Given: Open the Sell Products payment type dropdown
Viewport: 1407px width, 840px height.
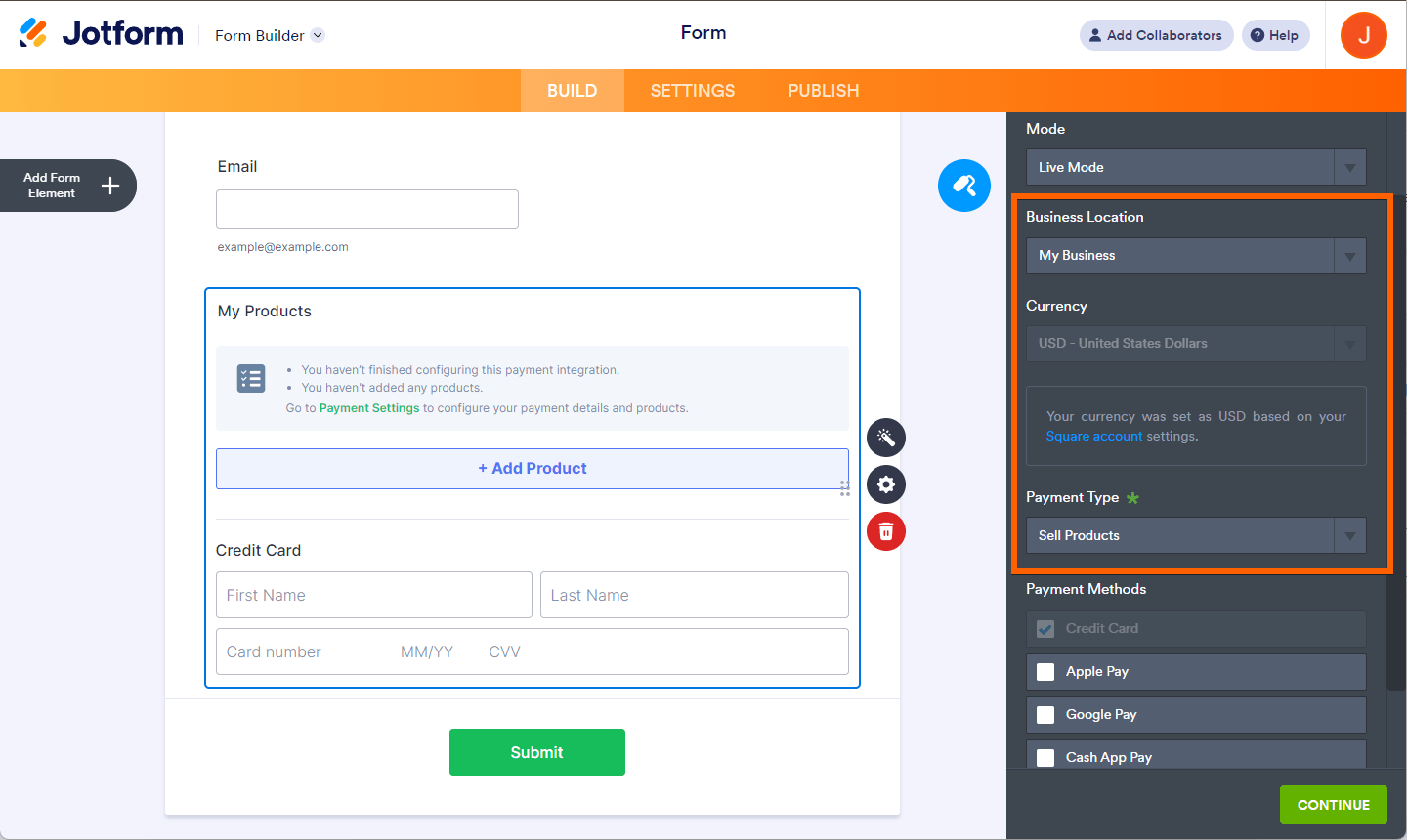Looking at the screenshot, I should (x=1196, y=535).
